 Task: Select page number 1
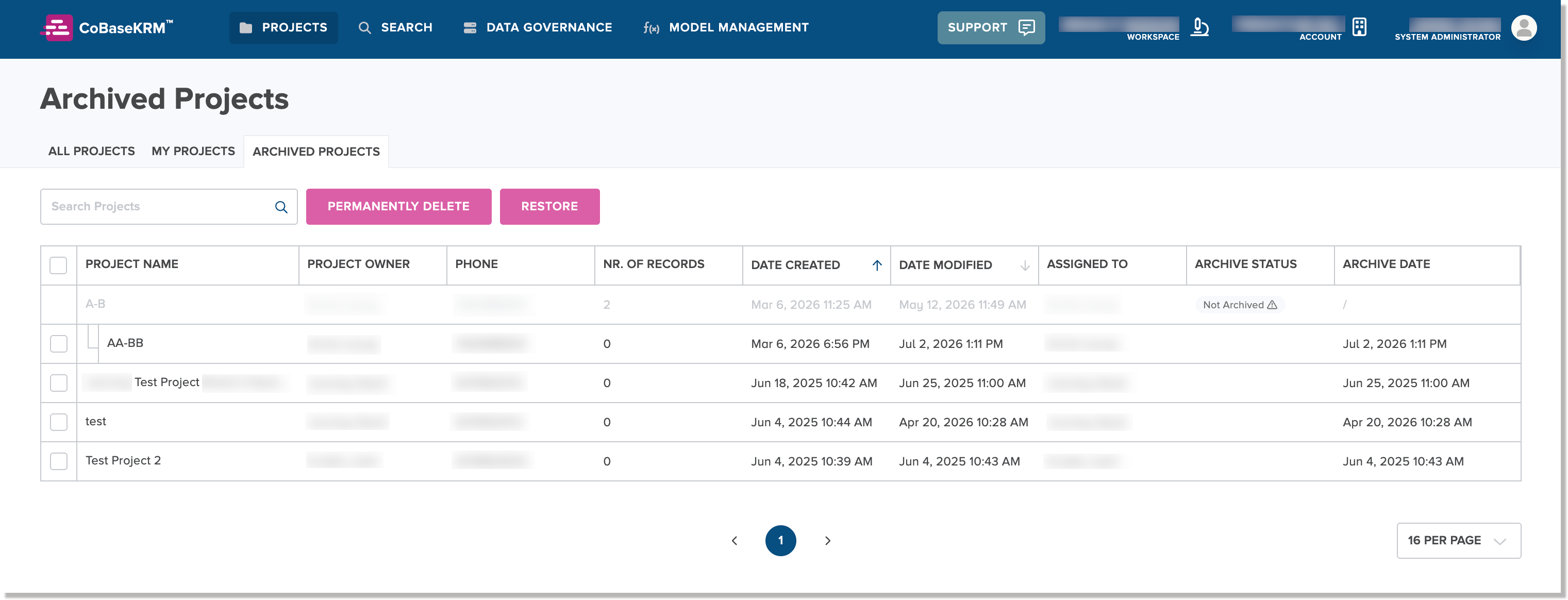[780, 540]
